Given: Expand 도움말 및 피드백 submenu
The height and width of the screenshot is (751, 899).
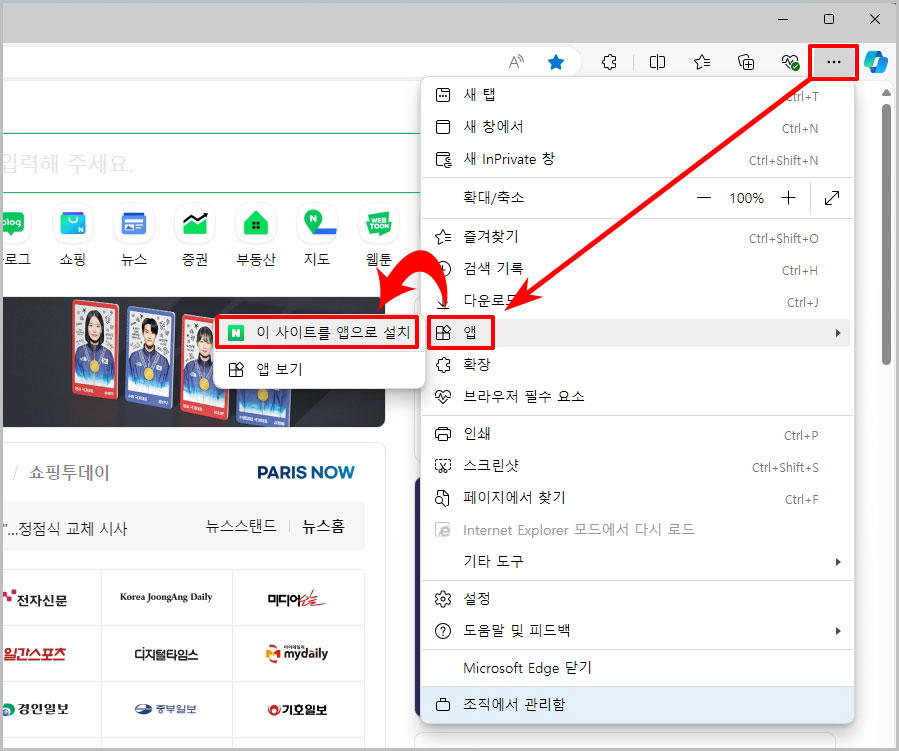Looking at the screenshot, I should click(636, 631).
